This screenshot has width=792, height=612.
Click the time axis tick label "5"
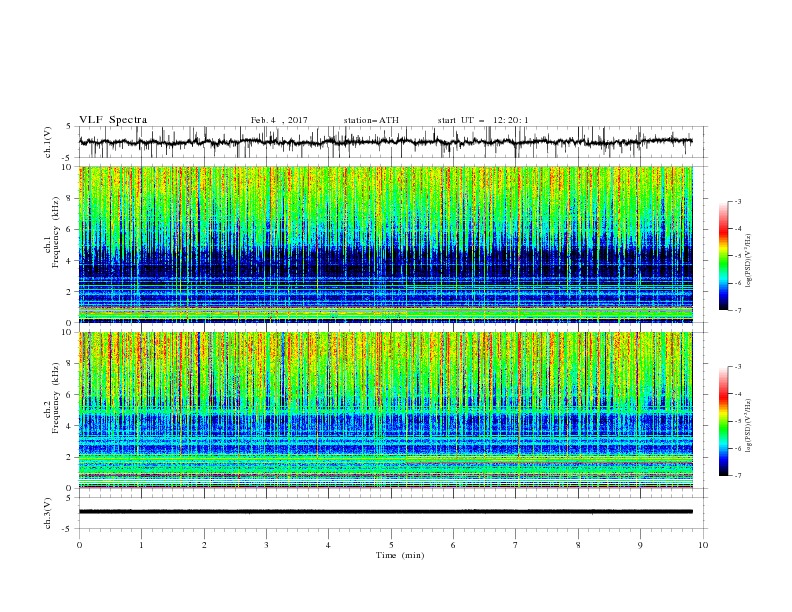[391, 545]
